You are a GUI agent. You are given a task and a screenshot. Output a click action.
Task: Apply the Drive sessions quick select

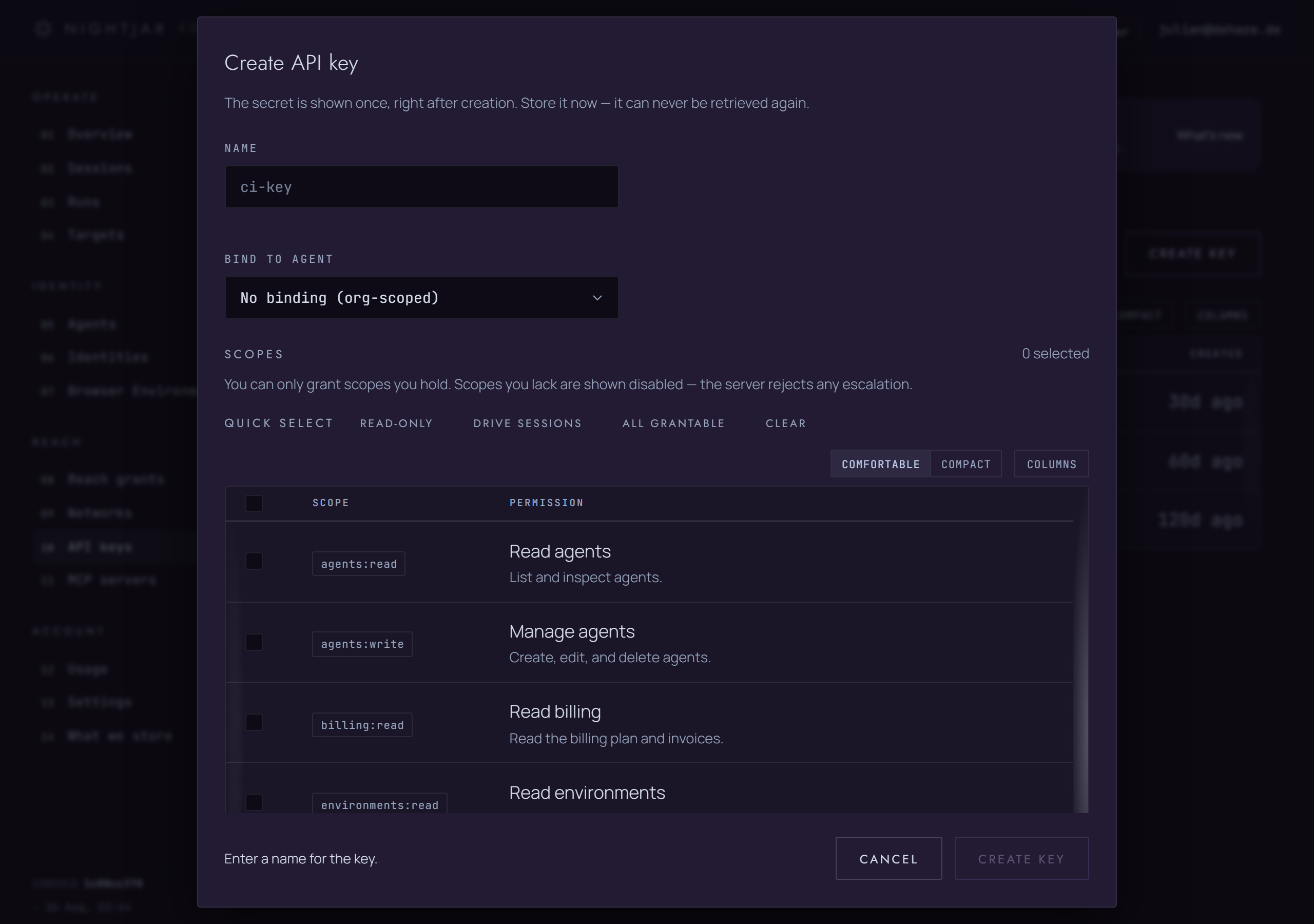[x=527, y=423]
